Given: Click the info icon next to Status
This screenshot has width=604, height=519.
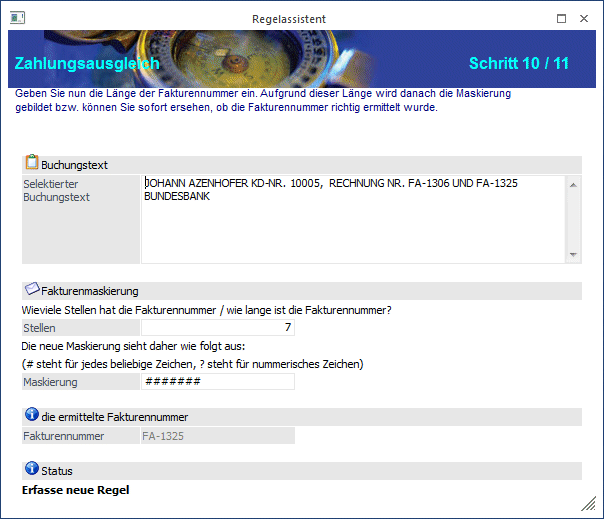Looking at the screenshot, I should click(31, 469).
